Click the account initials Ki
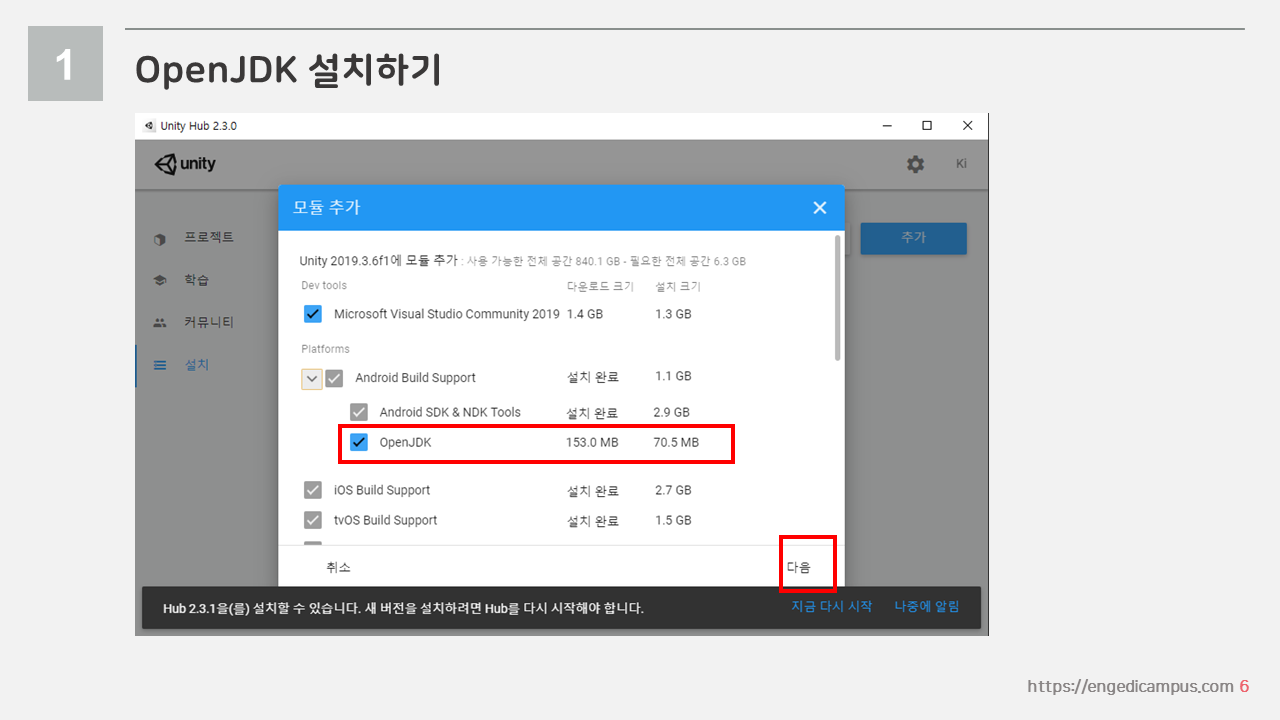Image resolution: width=1280 pixels, height=720 pixels. coord(961,164)
